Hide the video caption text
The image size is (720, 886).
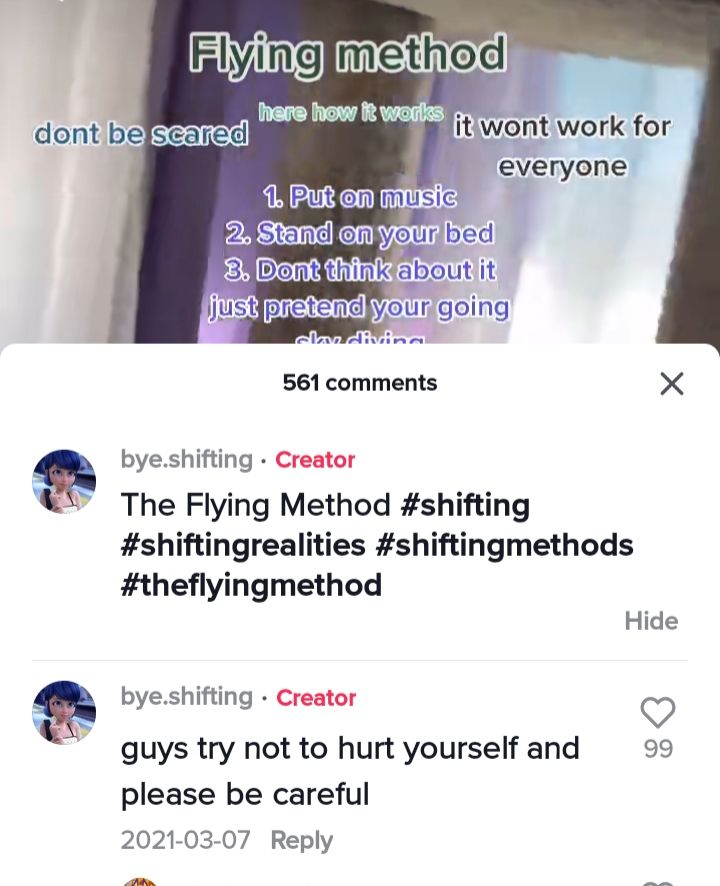pos(651,621)
